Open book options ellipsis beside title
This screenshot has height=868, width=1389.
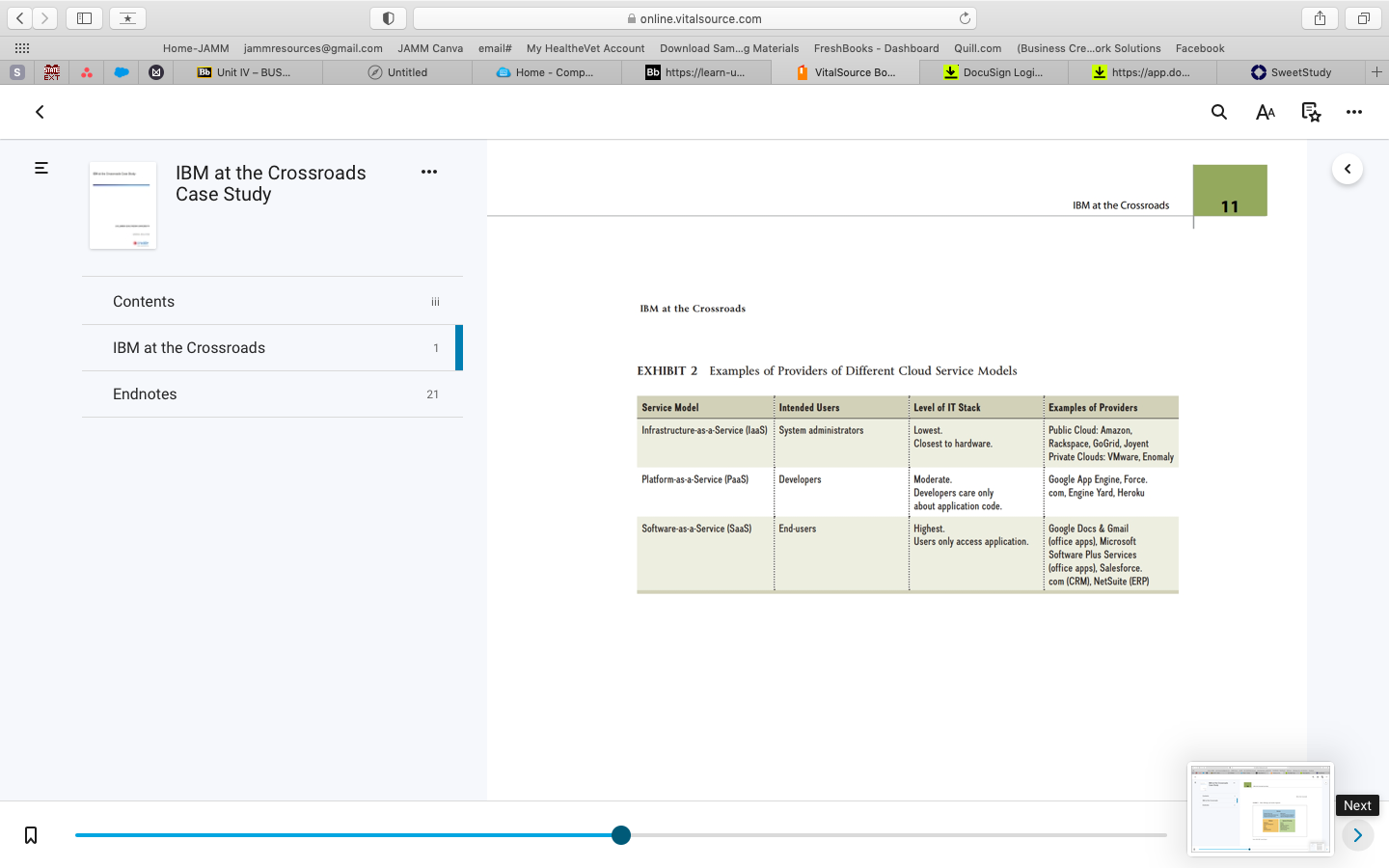(x=429, y=172)
